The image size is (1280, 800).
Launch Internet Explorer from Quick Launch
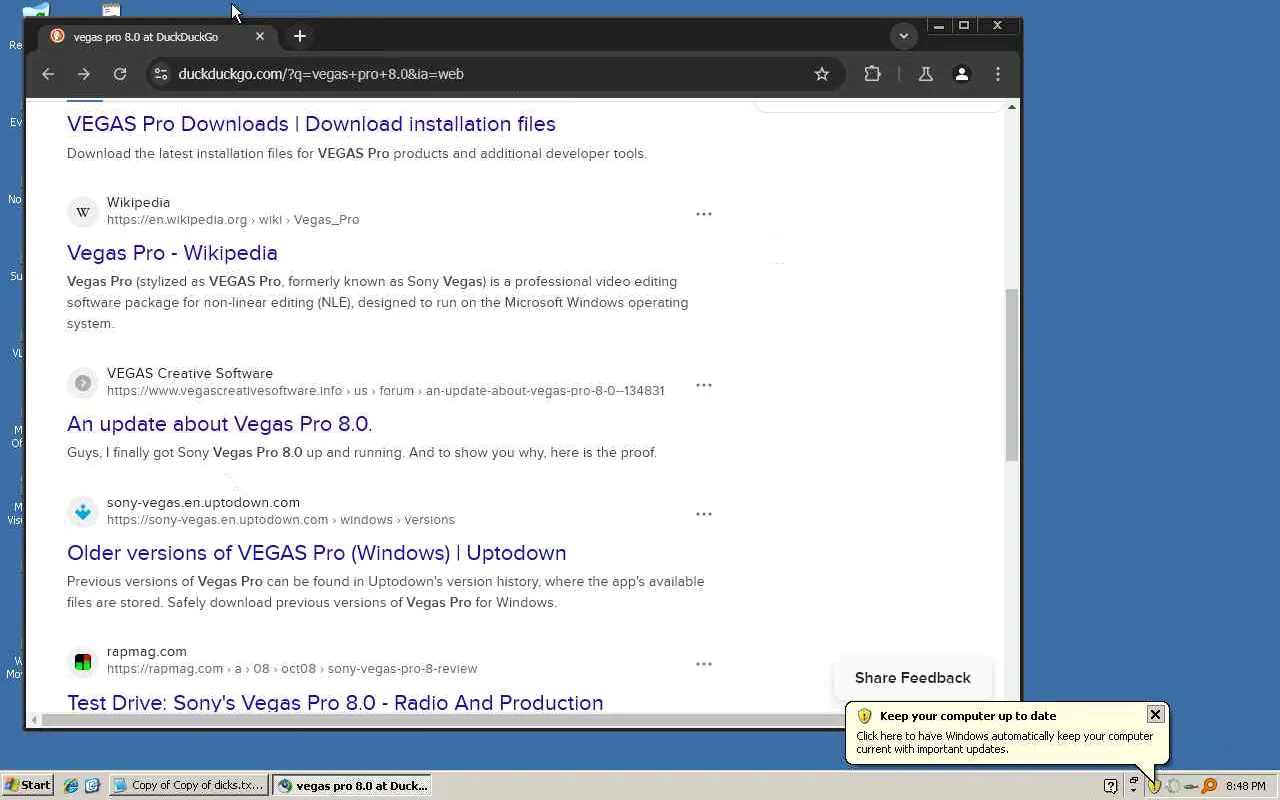71,786
